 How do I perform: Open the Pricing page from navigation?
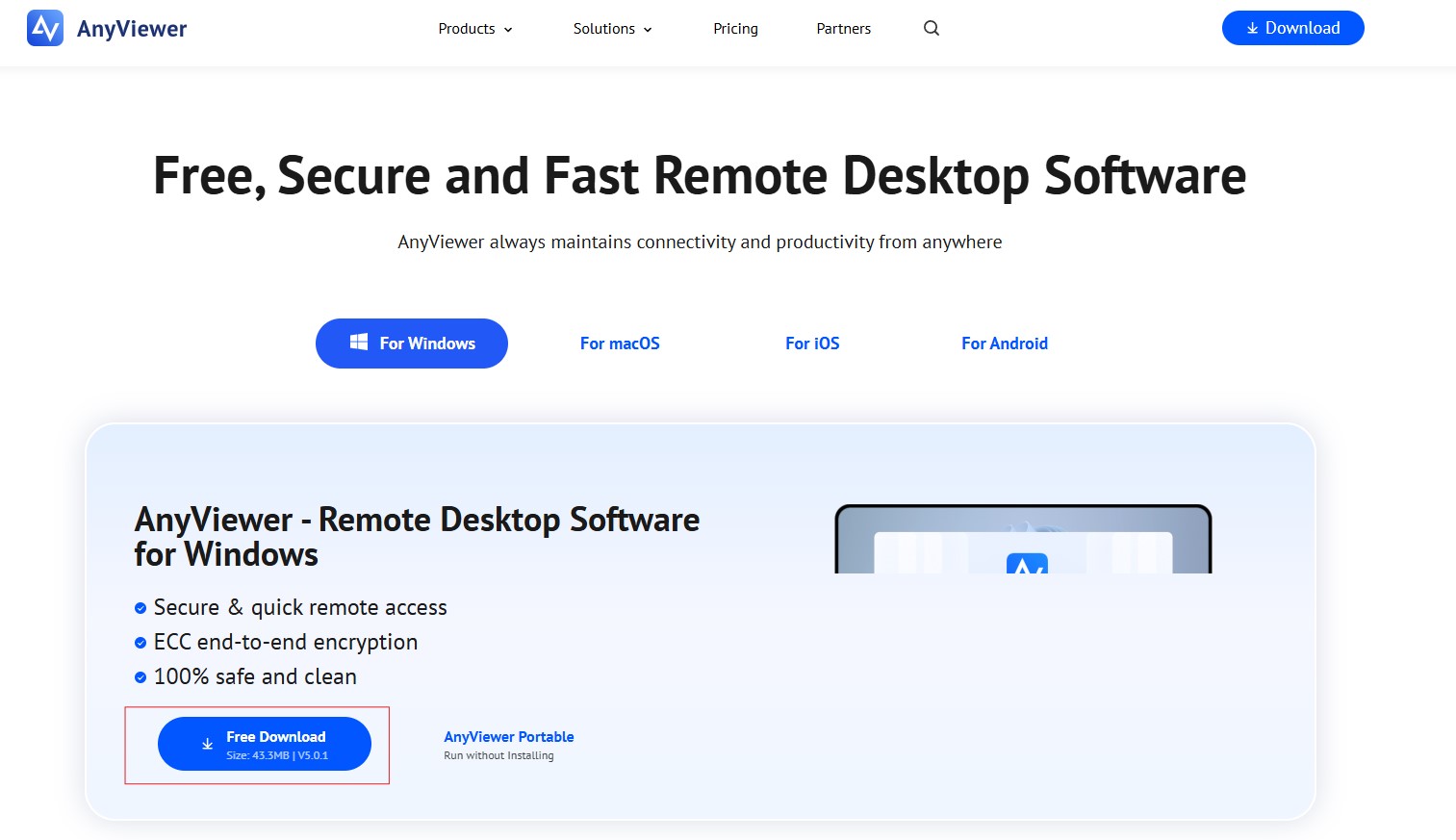click(735, 29)
